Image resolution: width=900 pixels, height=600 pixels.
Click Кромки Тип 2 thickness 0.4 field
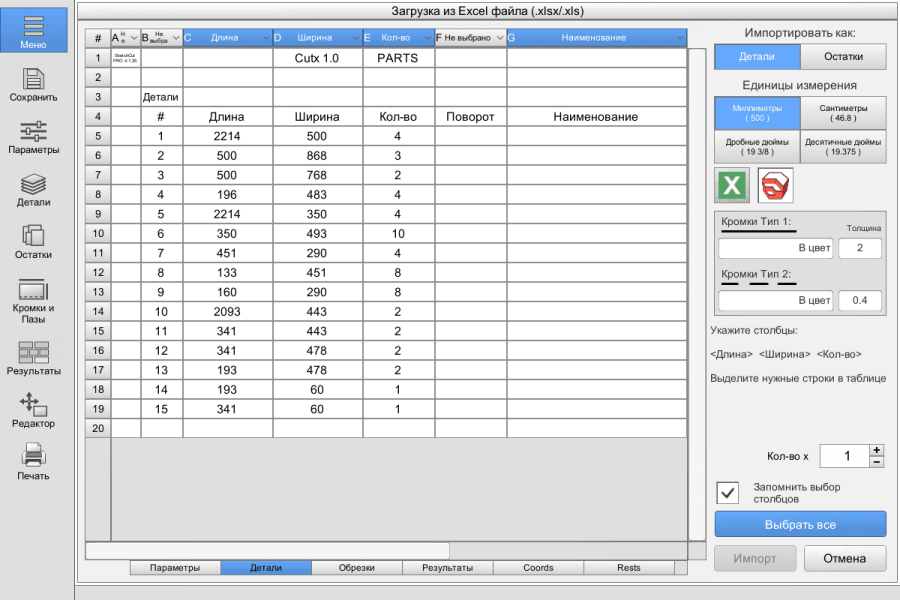(860, 300)
